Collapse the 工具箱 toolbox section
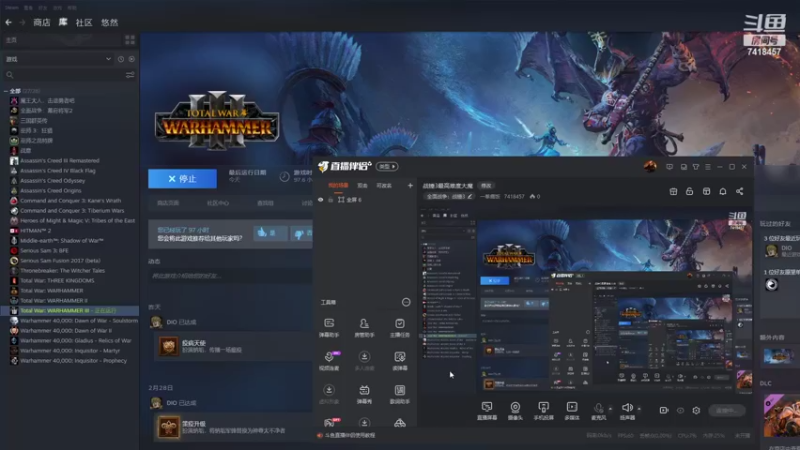 406,302
